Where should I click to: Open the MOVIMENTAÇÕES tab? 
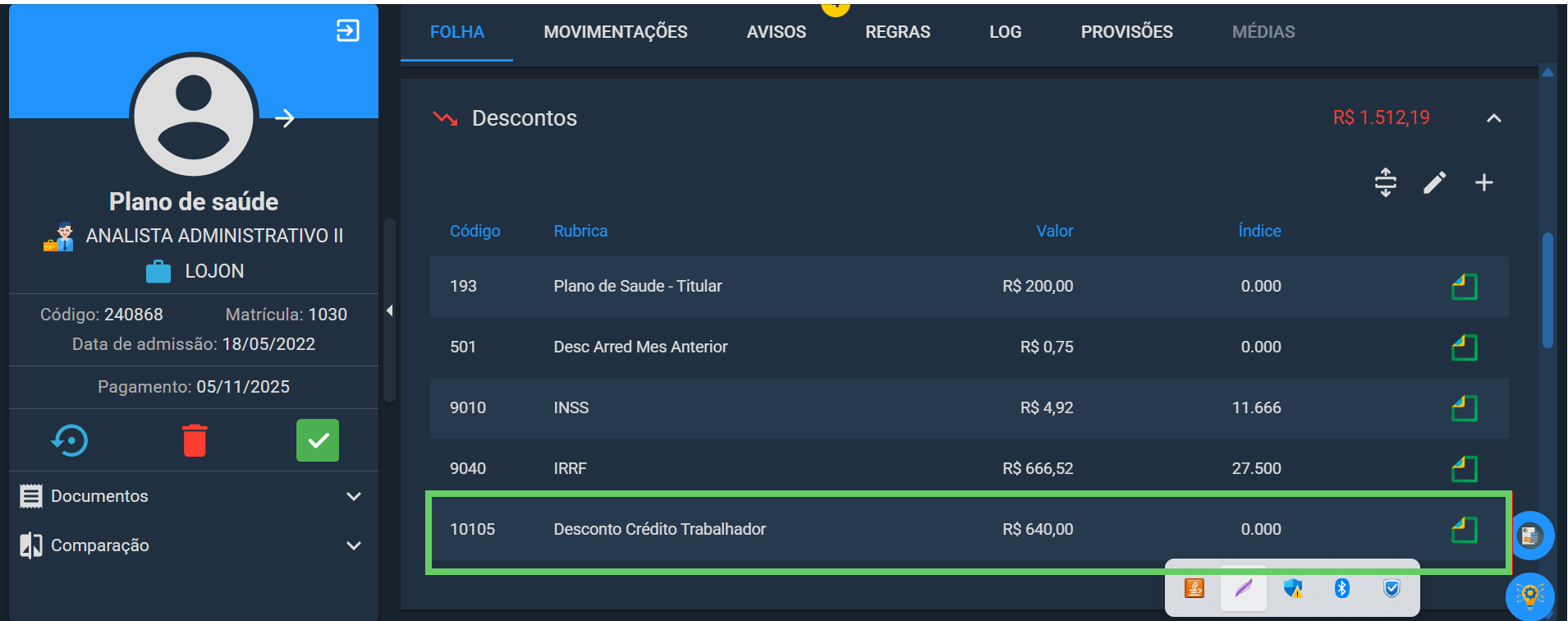tap(616, 32)
